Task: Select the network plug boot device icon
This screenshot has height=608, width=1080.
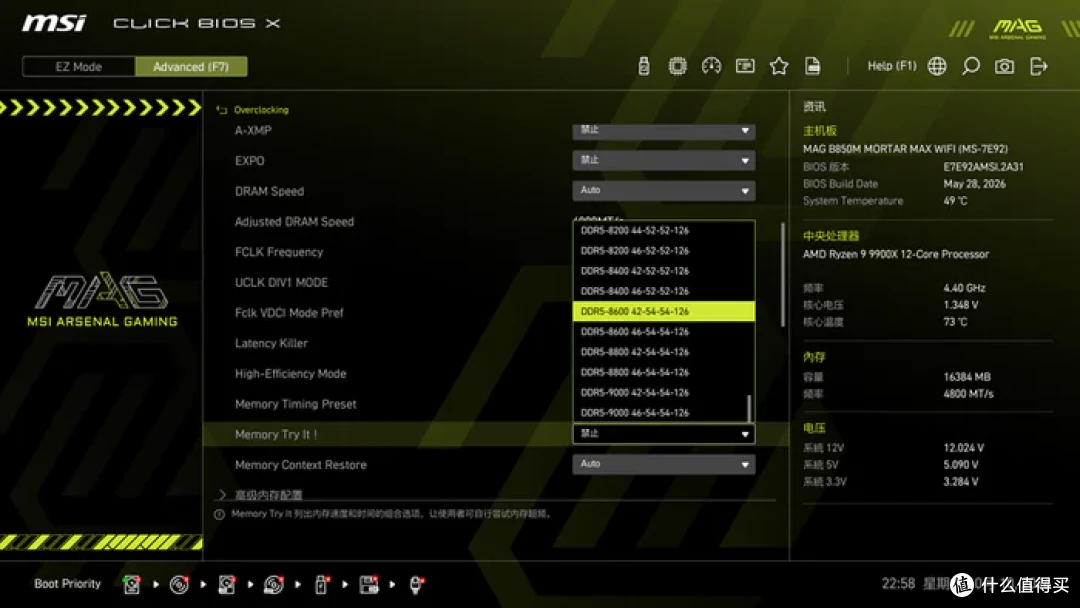Action: point(416,585)
